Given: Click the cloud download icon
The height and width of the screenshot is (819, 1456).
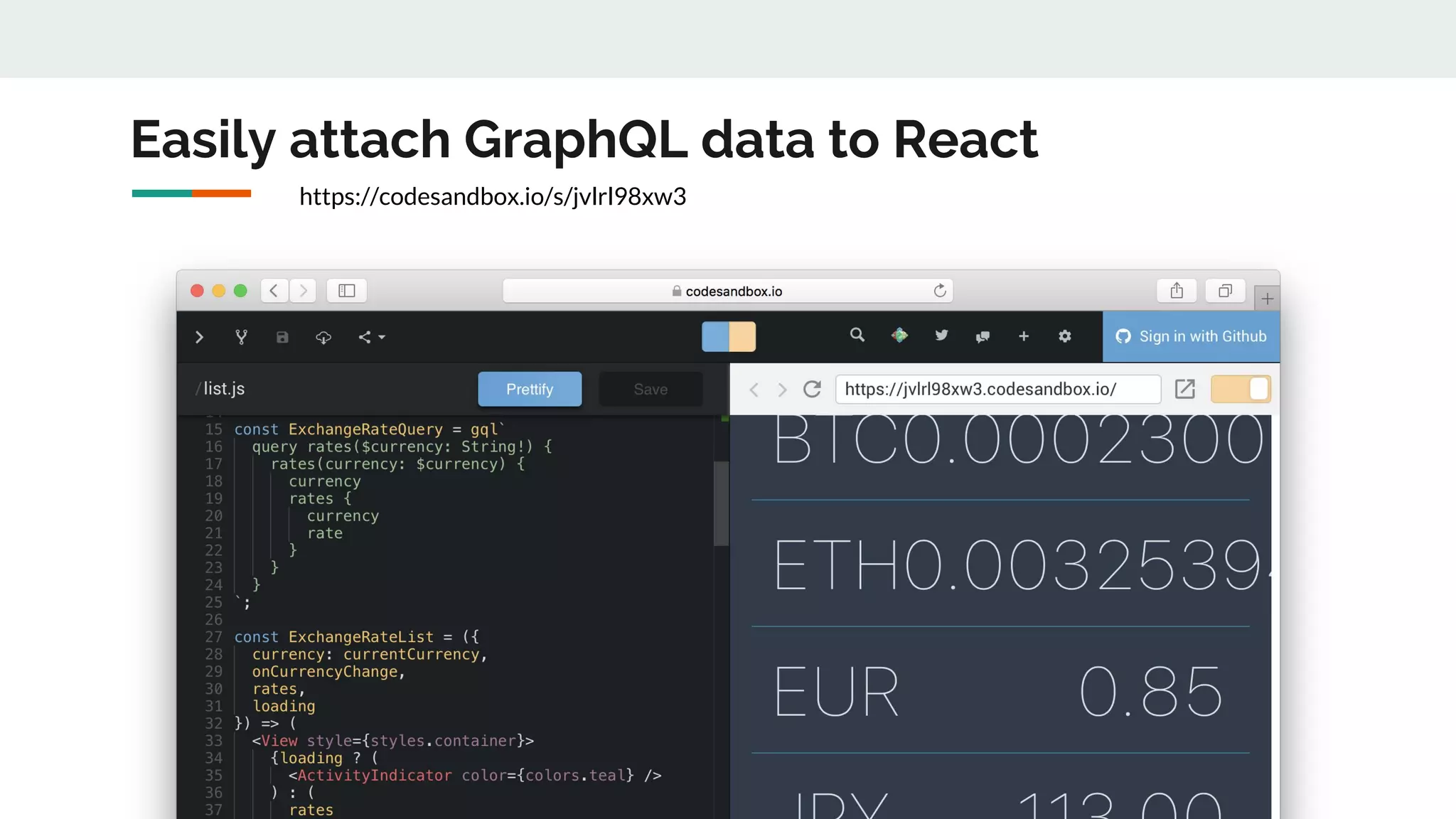Looking at the screenshot, I should [x=323, y=337].
